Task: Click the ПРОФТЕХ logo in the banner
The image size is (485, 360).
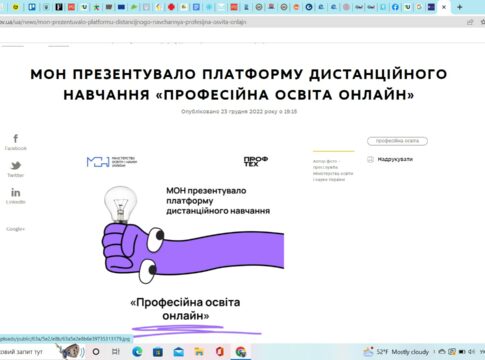Action: click(x=256, y=161)
